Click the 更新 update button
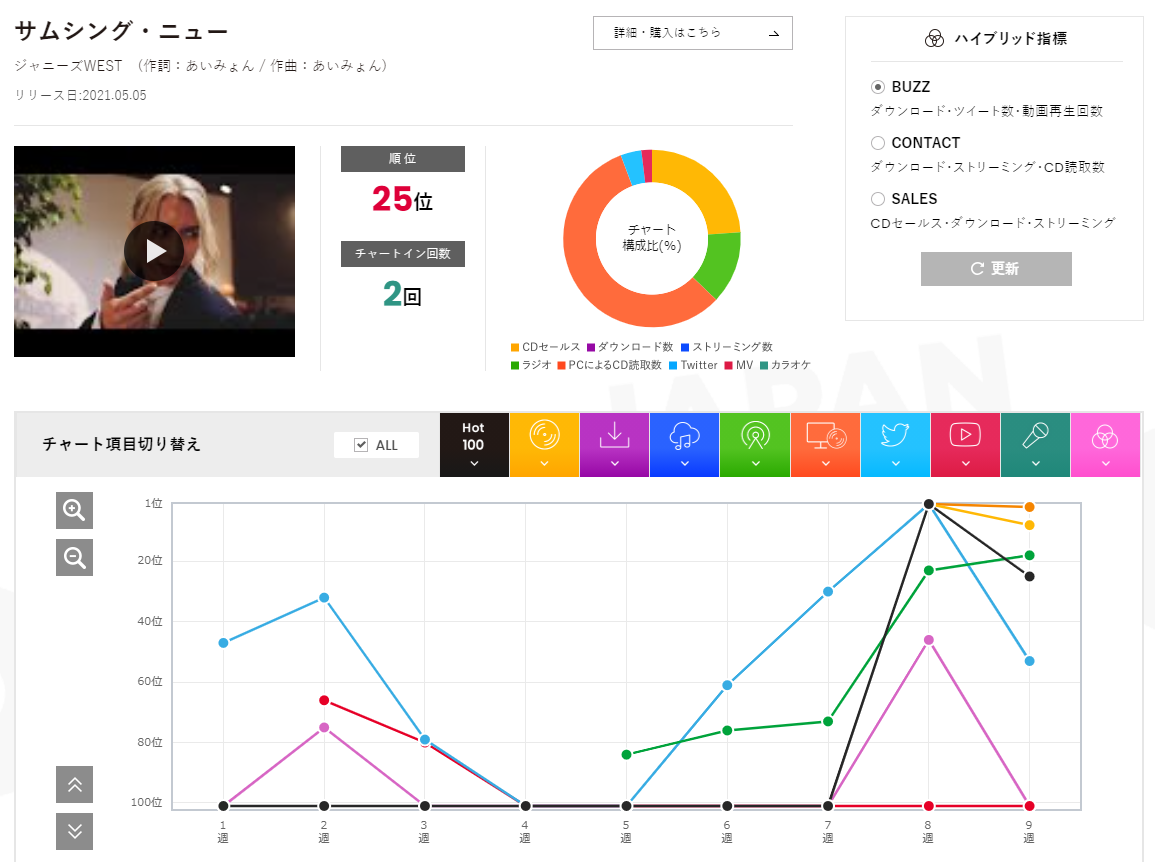Viewport: 1155px width, 862px height. [x=996, y=269]
